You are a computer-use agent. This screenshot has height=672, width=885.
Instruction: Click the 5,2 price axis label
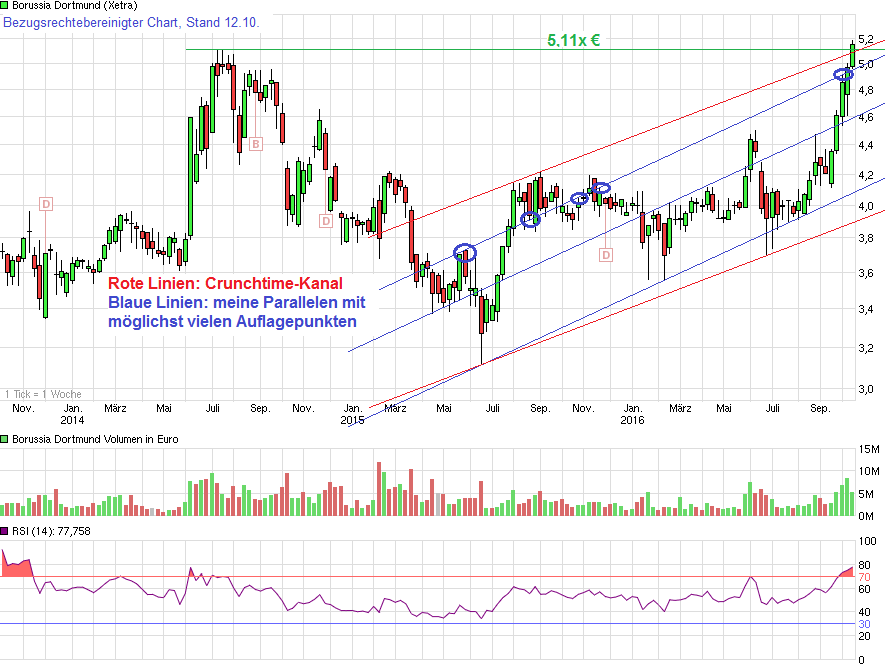tap(866, 39)
